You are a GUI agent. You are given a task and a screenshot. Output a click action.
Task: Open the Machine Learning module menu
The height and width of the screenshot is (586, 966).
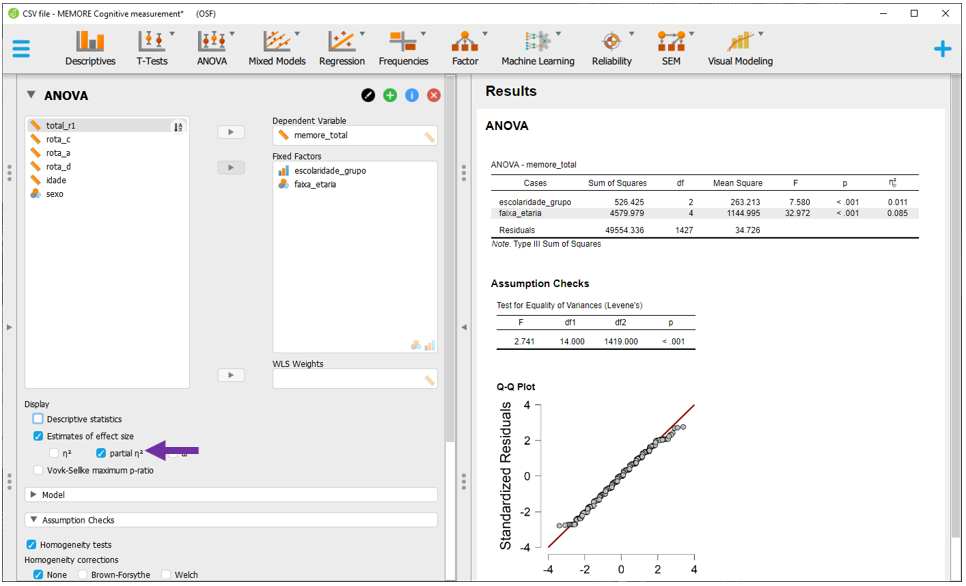[x=538, y=48]
